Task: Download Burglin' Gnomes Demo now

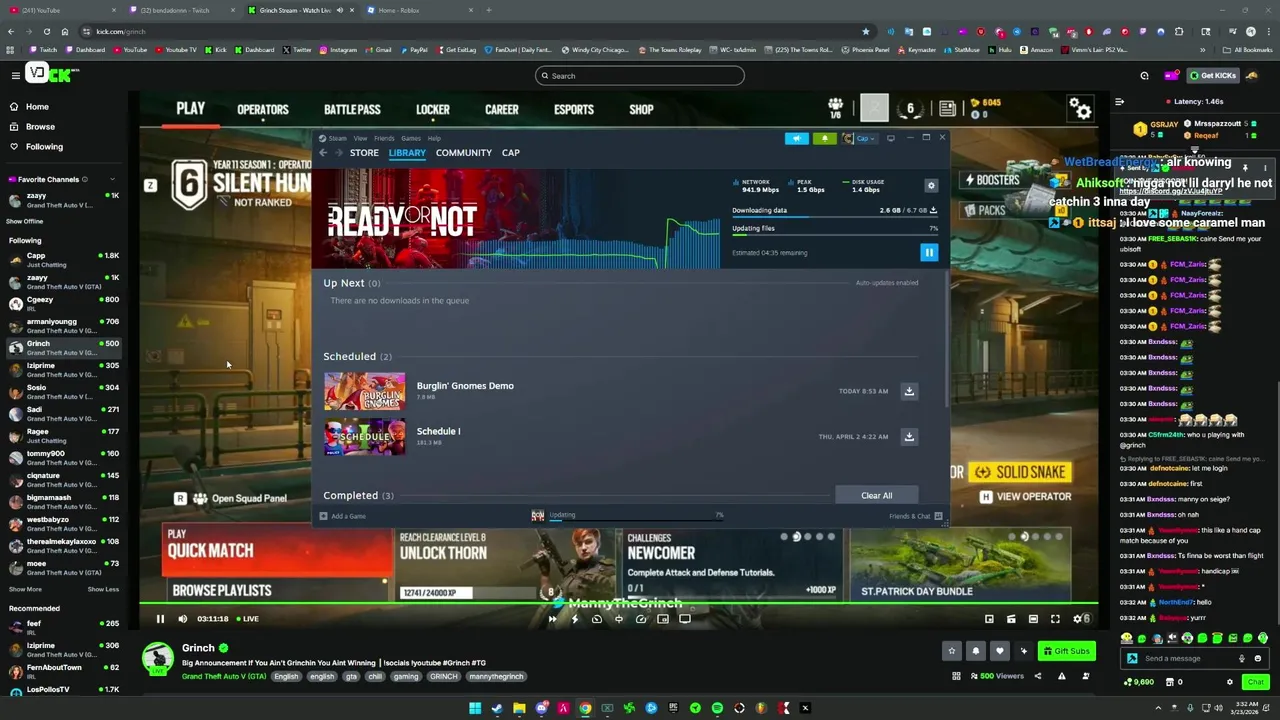Action: coord(909,391)
